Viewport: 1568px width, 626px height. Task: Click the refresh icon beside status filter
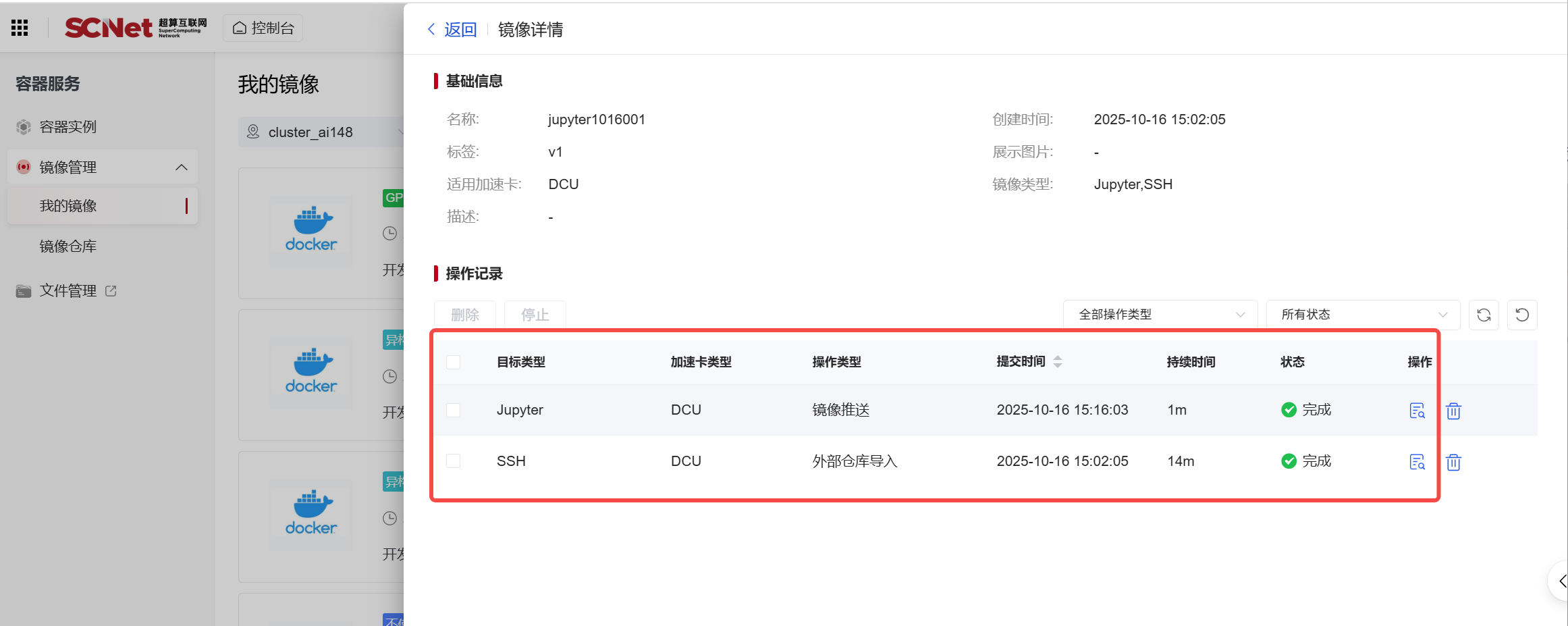point(1484,315)
